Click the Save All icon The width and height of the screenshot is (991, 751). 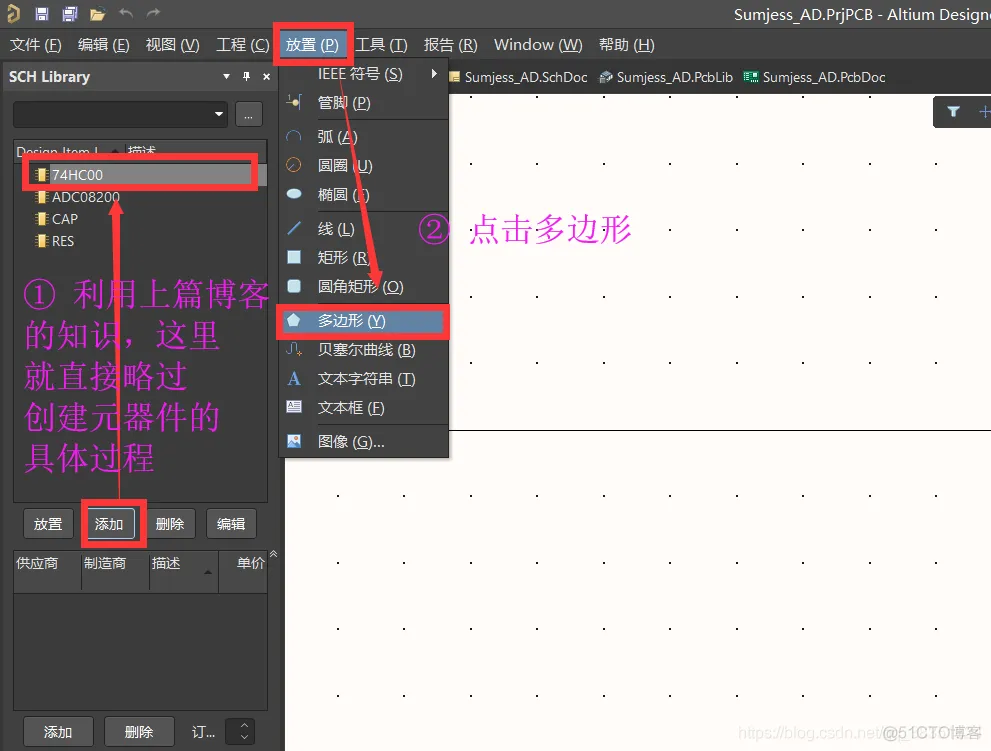(70, 13)
